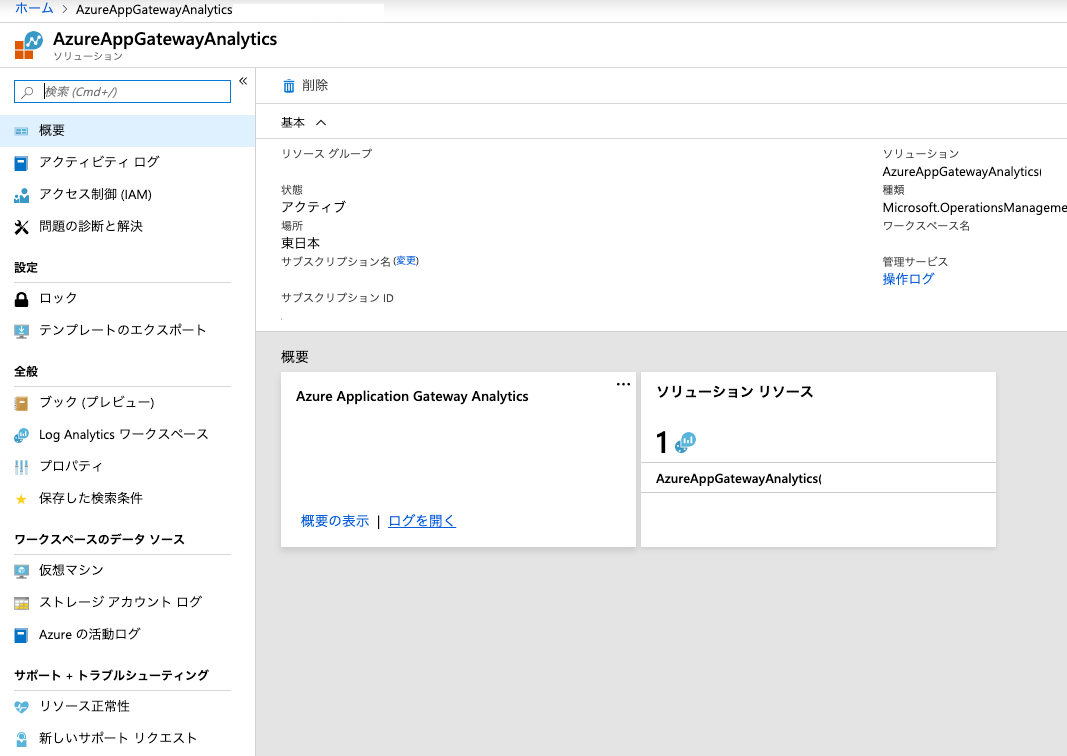Click the アクティビティ ログ icon
The image size is (1067, 756).
(22, 163)
